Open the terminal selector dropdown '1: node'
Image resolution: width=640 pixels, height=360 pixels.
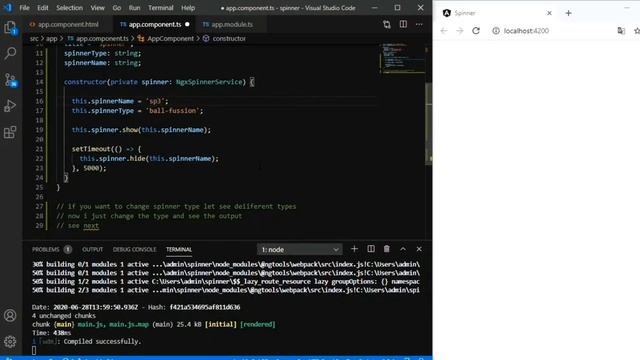(x=299, y=249)
